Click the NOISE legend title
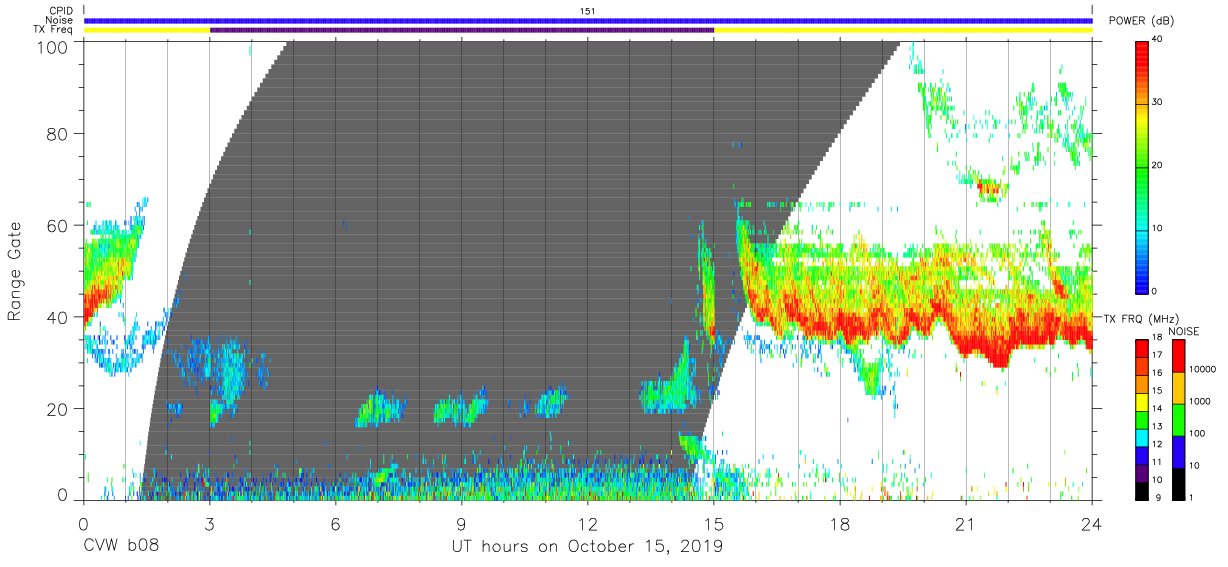 click(1184, 331)
